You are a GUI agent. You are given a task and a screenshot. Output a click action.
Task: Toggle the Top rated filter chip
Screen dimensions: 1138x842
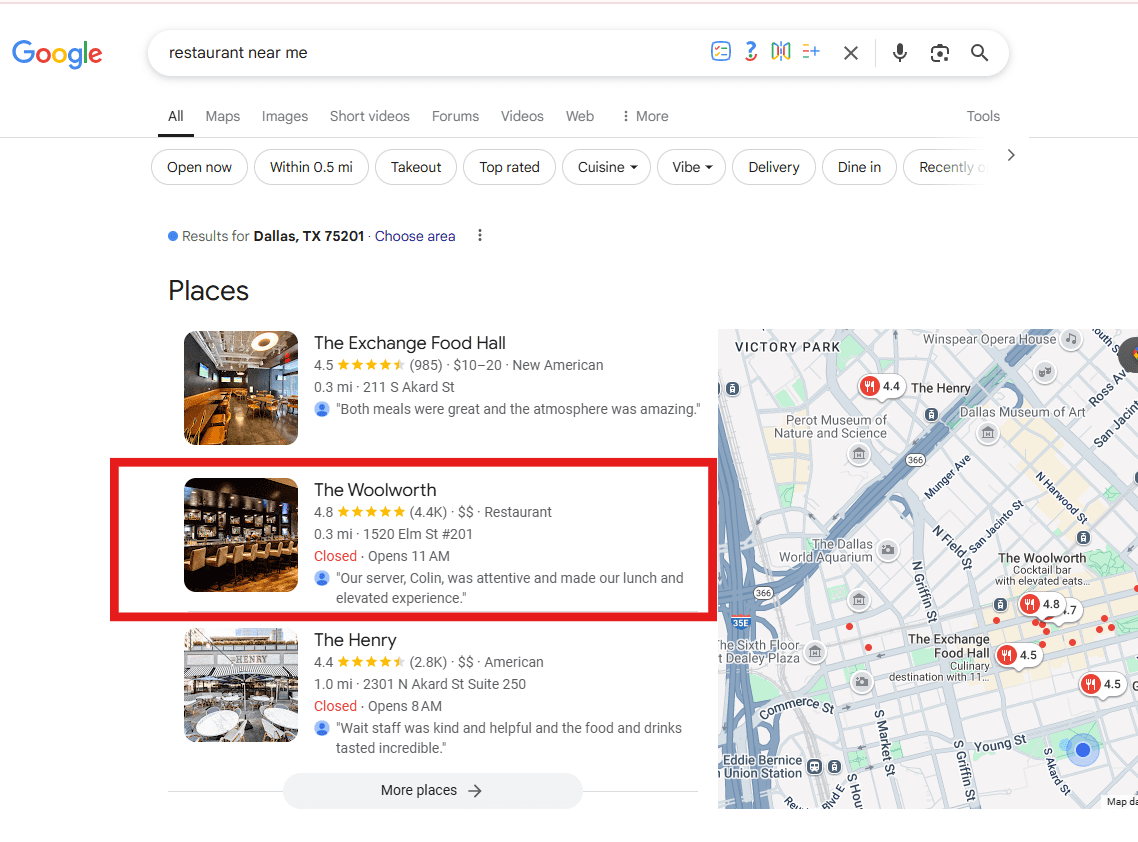[509, 167]
